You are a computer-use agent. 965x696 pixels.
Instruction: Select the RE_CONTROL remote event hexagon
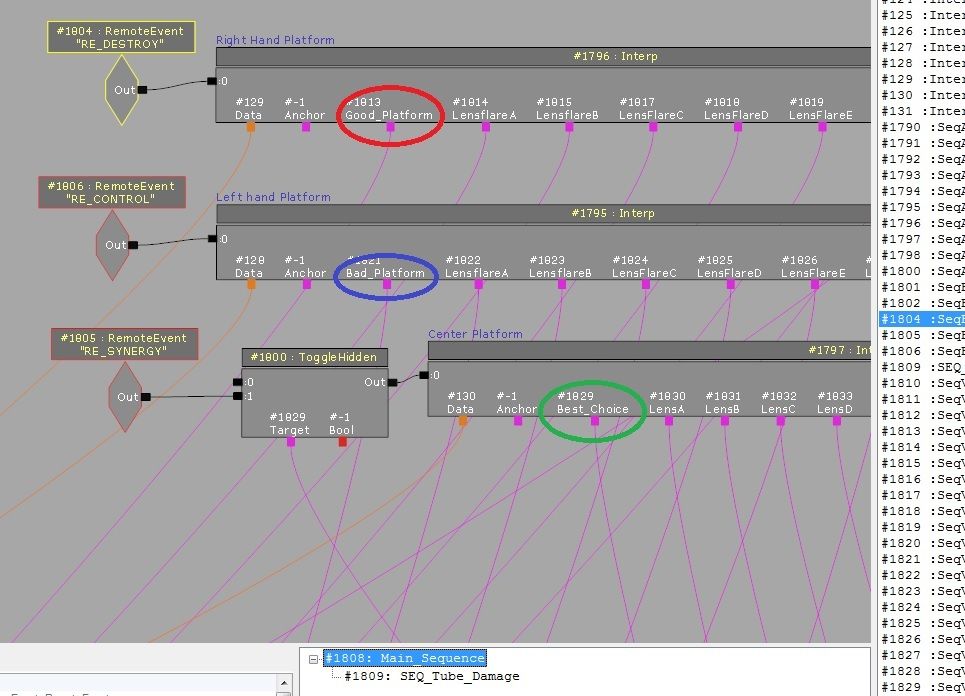pos(113,245)
